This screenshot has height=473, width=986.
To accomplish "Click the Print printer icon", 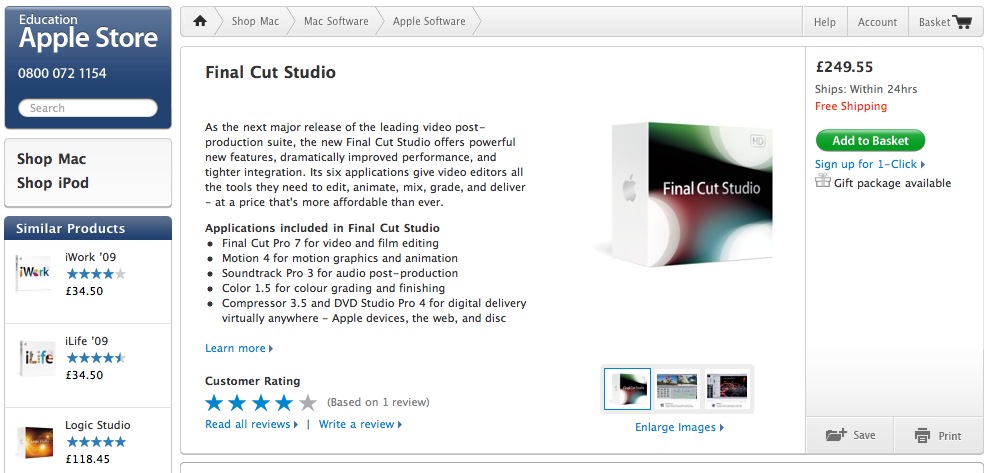I will point(922,435).
